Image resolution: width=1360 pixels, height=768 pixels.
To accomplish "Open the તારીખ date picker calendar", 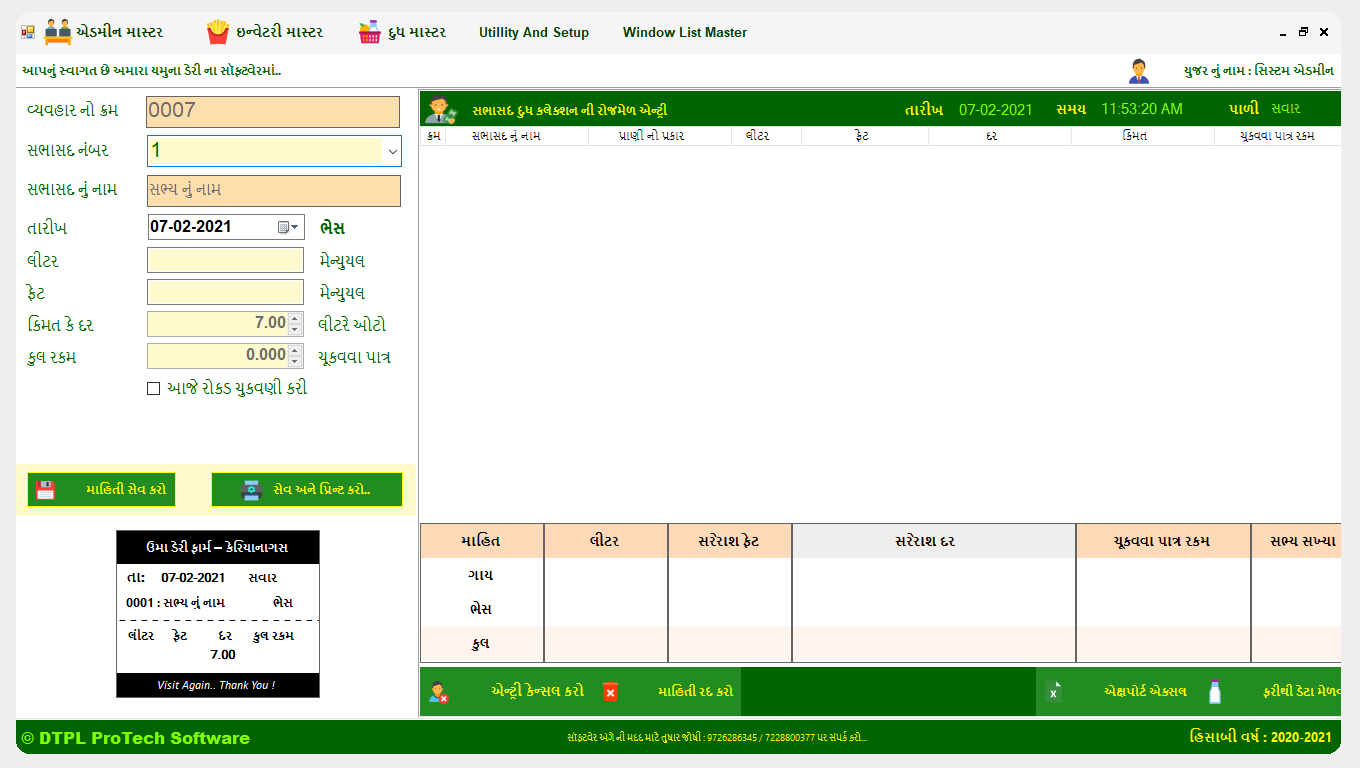I will point(288,227).
